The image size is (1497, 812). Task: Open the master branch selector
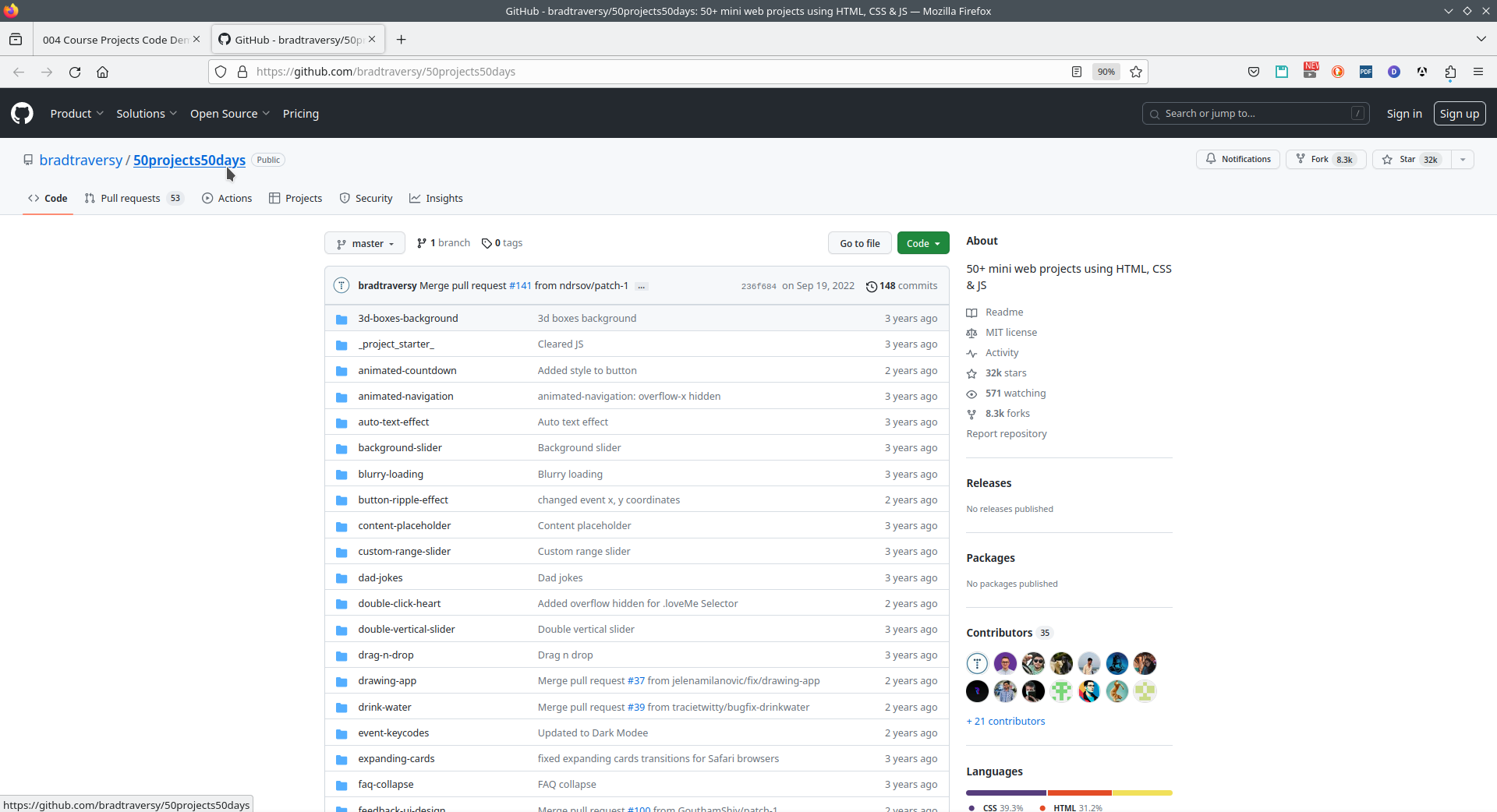tap(365, 243)
